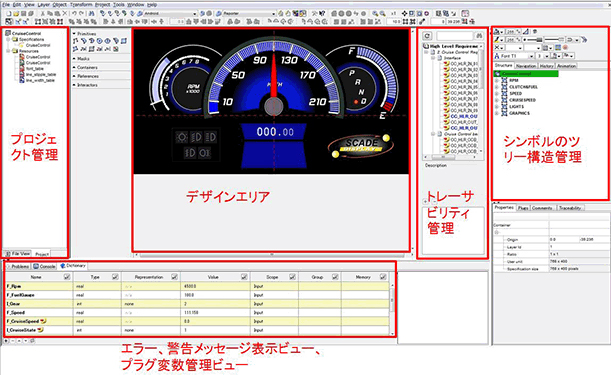Select the GRAPHICS item in Structure tree

pos(519,113)
